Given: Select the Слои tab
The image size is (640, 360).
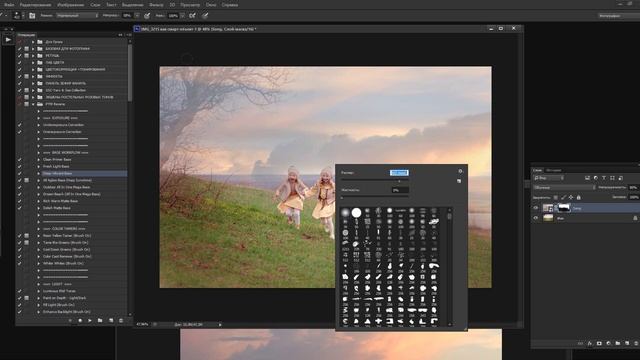Looking at the screenshot, I should [x=538, y=170].
